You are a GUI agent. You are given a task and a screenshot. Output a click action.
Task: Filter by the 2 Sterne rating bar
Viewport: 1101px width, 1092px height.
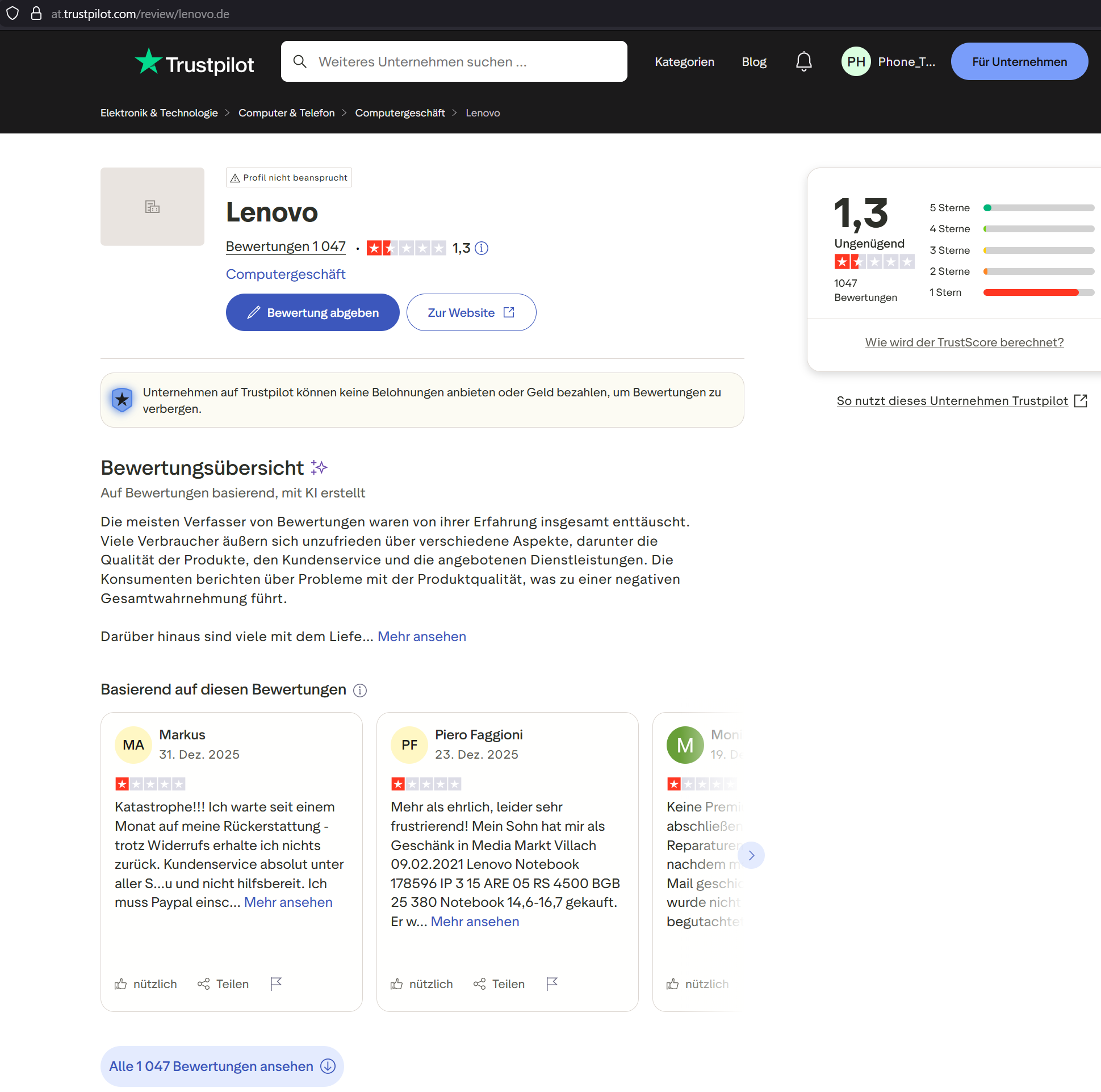coord(1011,271)
